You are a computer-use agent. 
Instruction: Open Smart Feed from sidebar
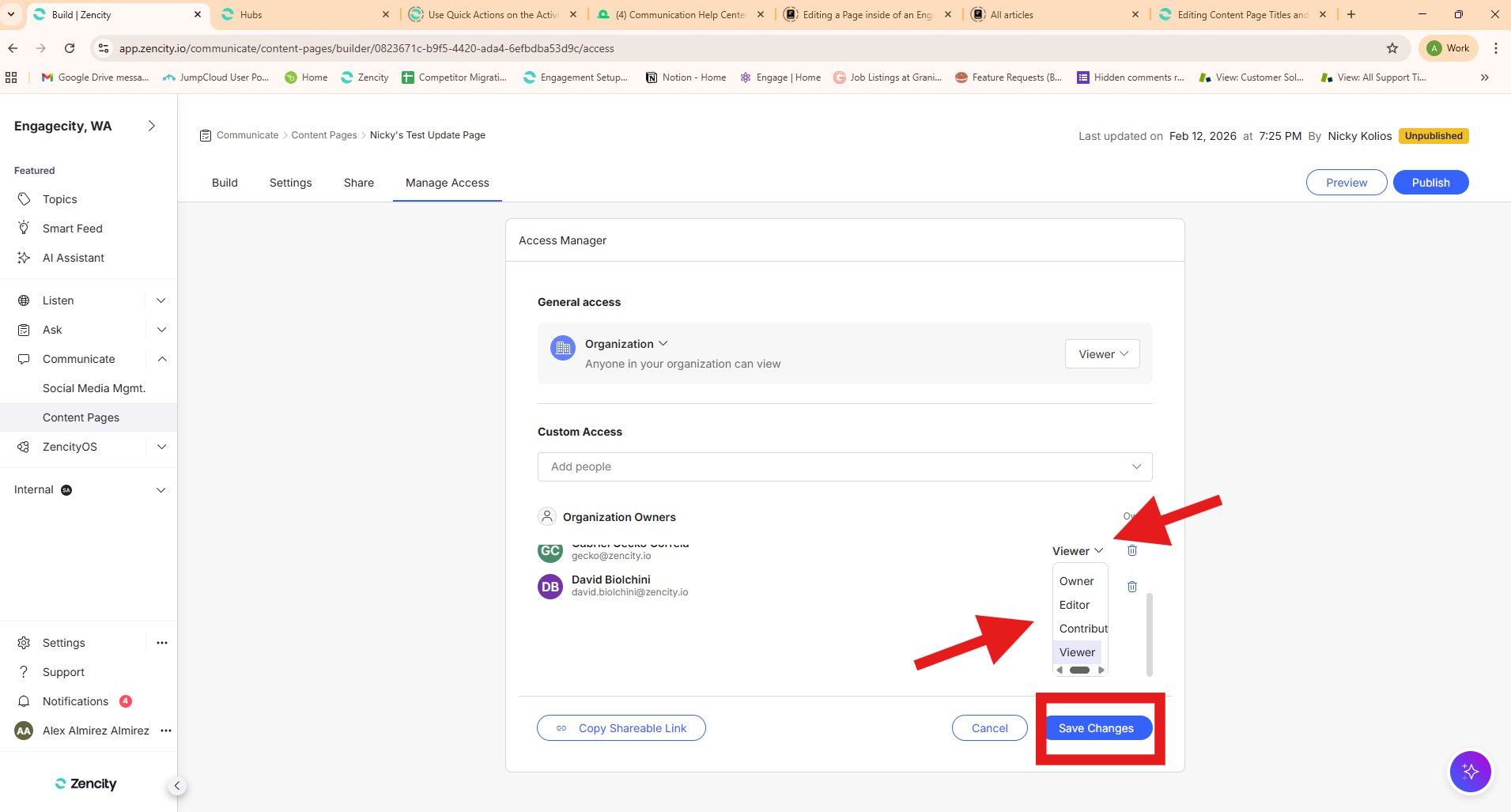pos(72,228)
